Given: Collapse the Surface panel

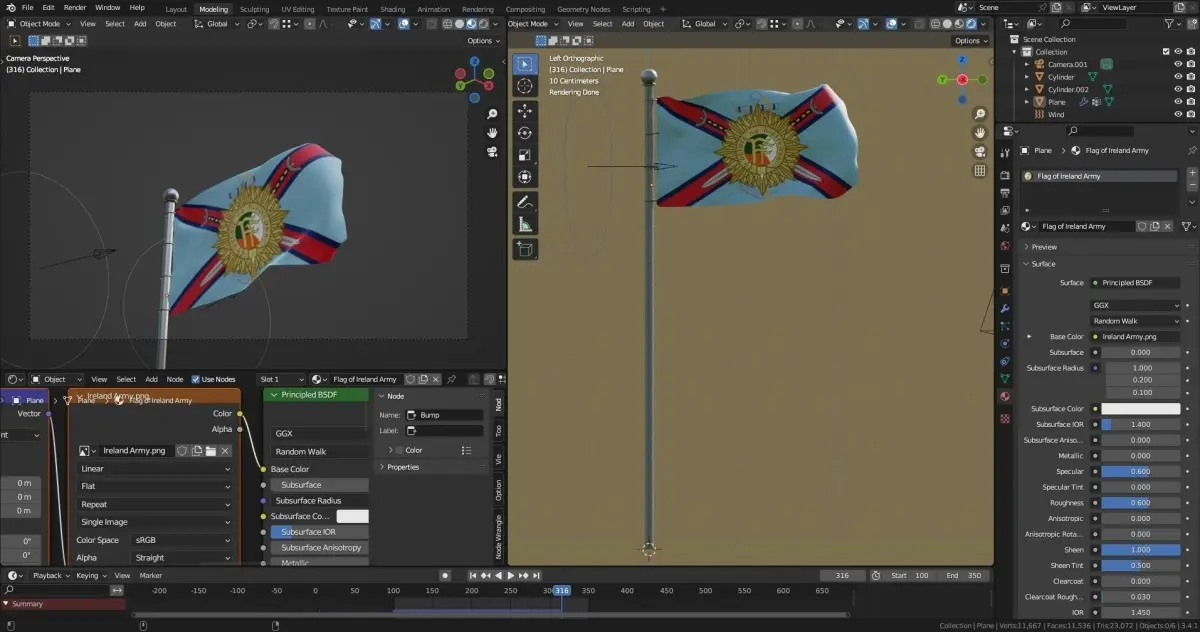Looking at the screenshot, I should tap(1043, 264).
